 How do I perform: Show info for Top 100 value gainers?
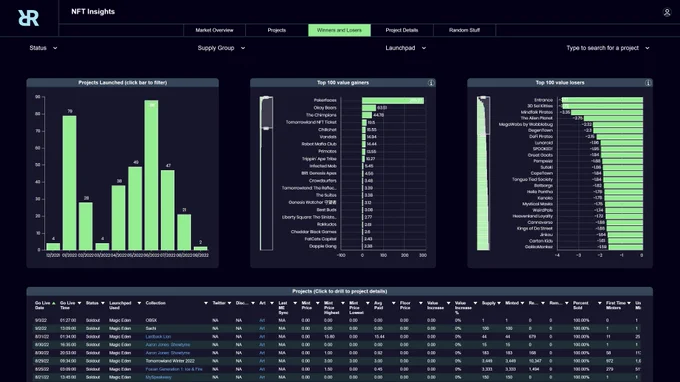click(x=431, y=82)
